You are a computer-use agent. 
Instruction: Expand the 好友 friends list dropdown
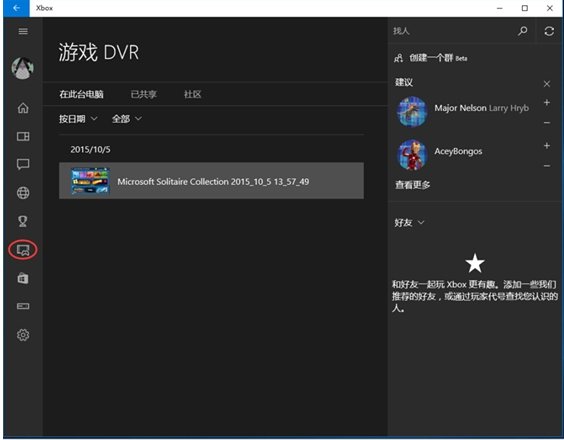(x=409, y=223)
